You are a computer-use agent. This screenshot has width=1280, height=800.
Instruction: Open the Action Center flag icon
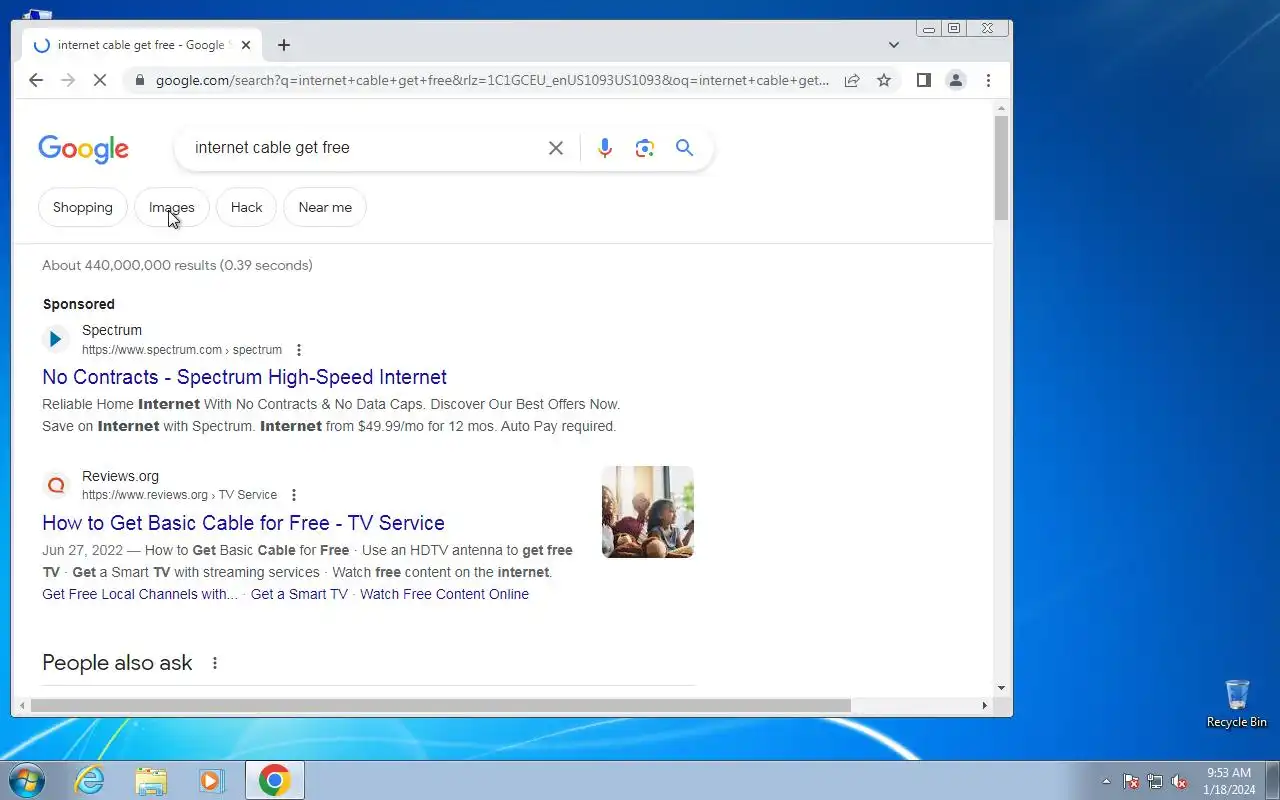coord(1131,781)
